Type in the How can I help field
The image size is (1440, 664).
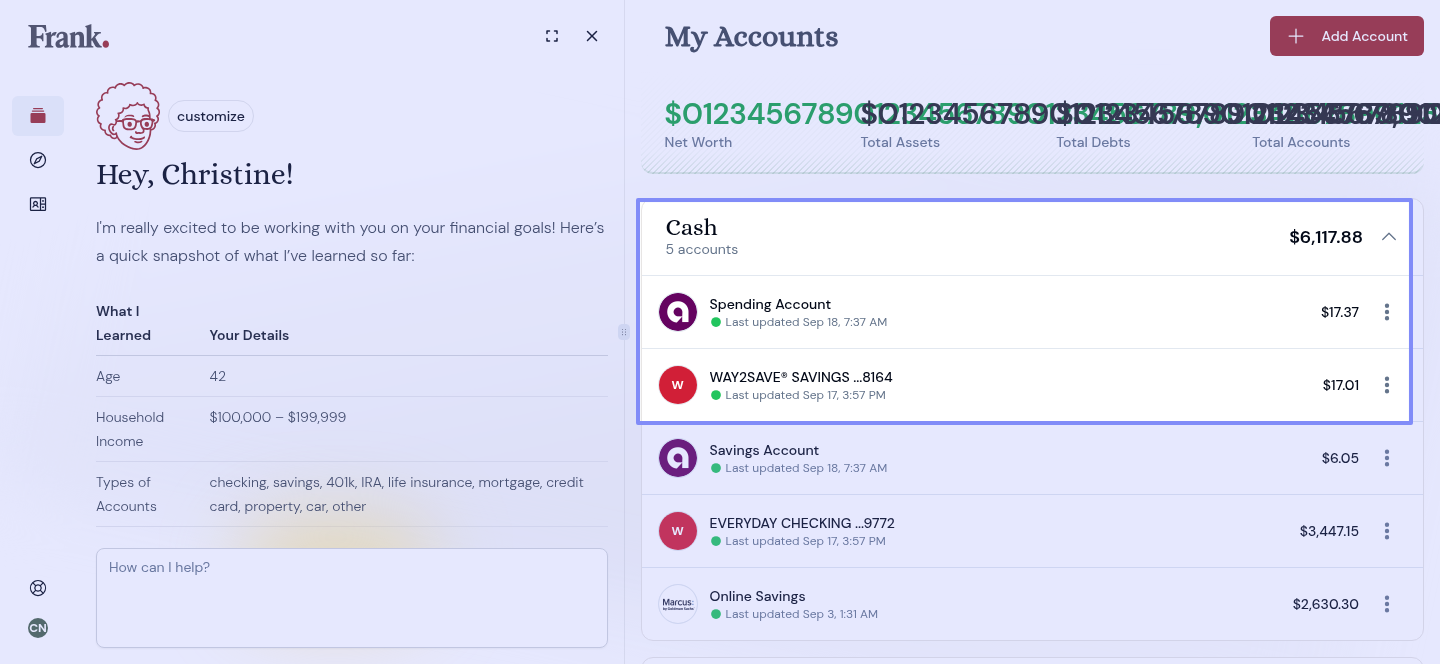pos(352,597)
